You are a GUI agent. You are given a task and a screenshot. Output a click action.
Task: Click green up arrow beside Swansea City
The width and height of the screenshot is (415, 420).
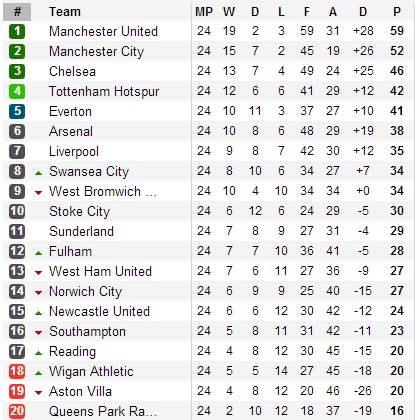[39, 173]
